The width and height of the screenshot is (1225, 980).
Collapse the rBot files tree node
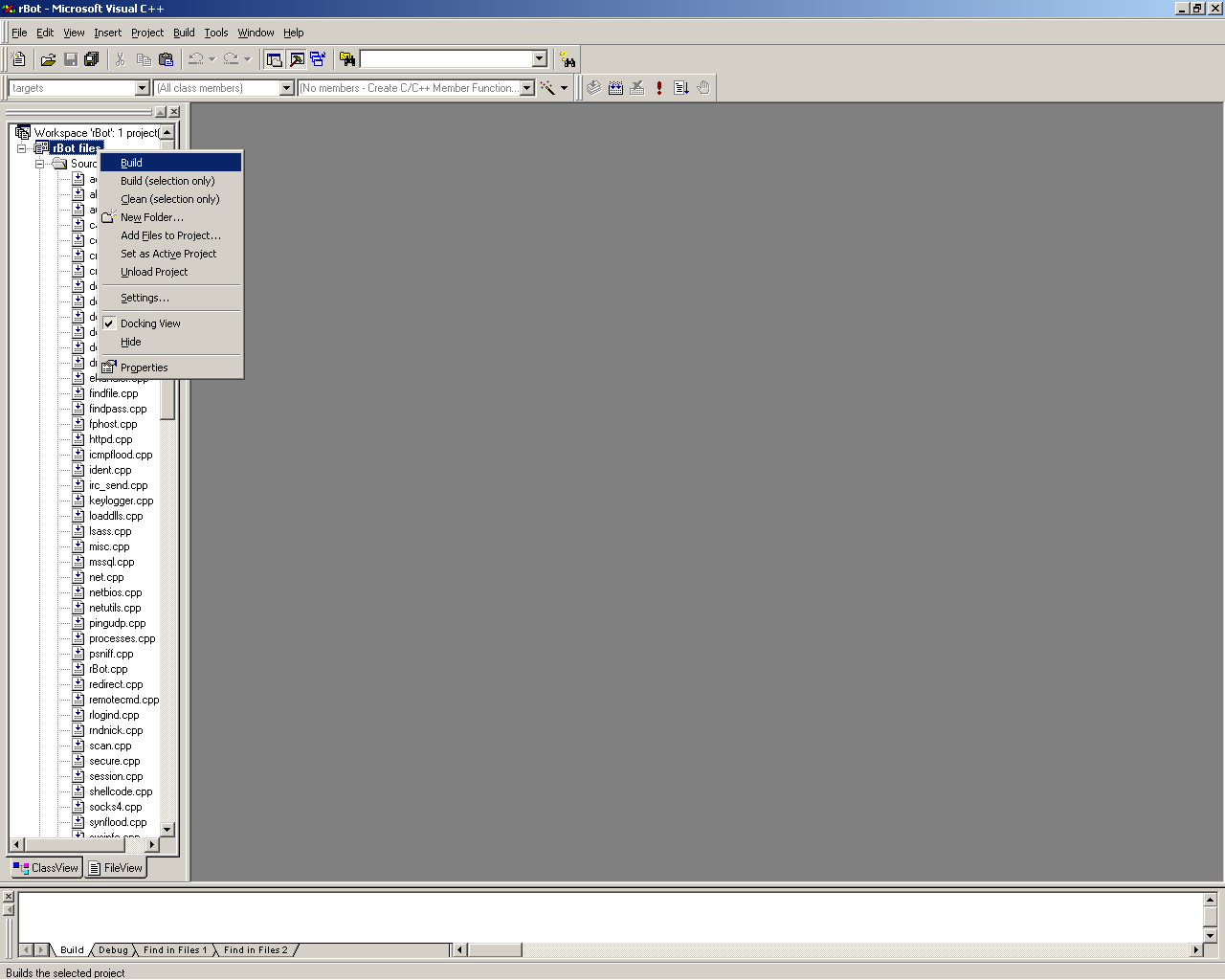(x=21, y=148)
